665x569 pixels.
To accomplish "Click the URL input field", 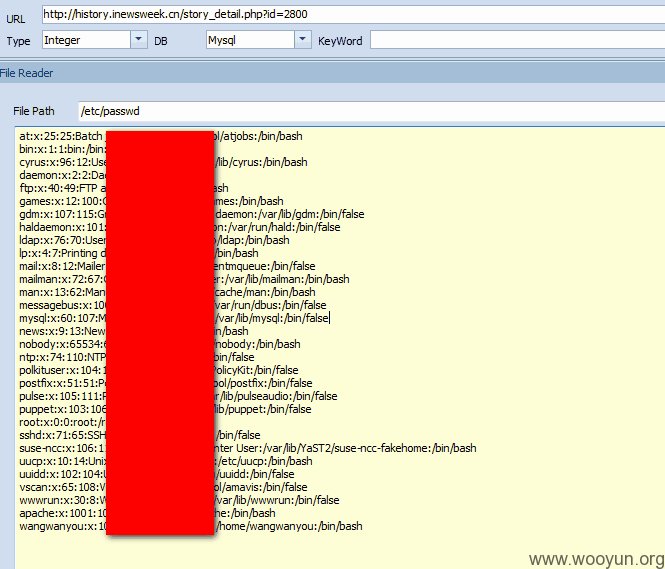I will [353, 15].
